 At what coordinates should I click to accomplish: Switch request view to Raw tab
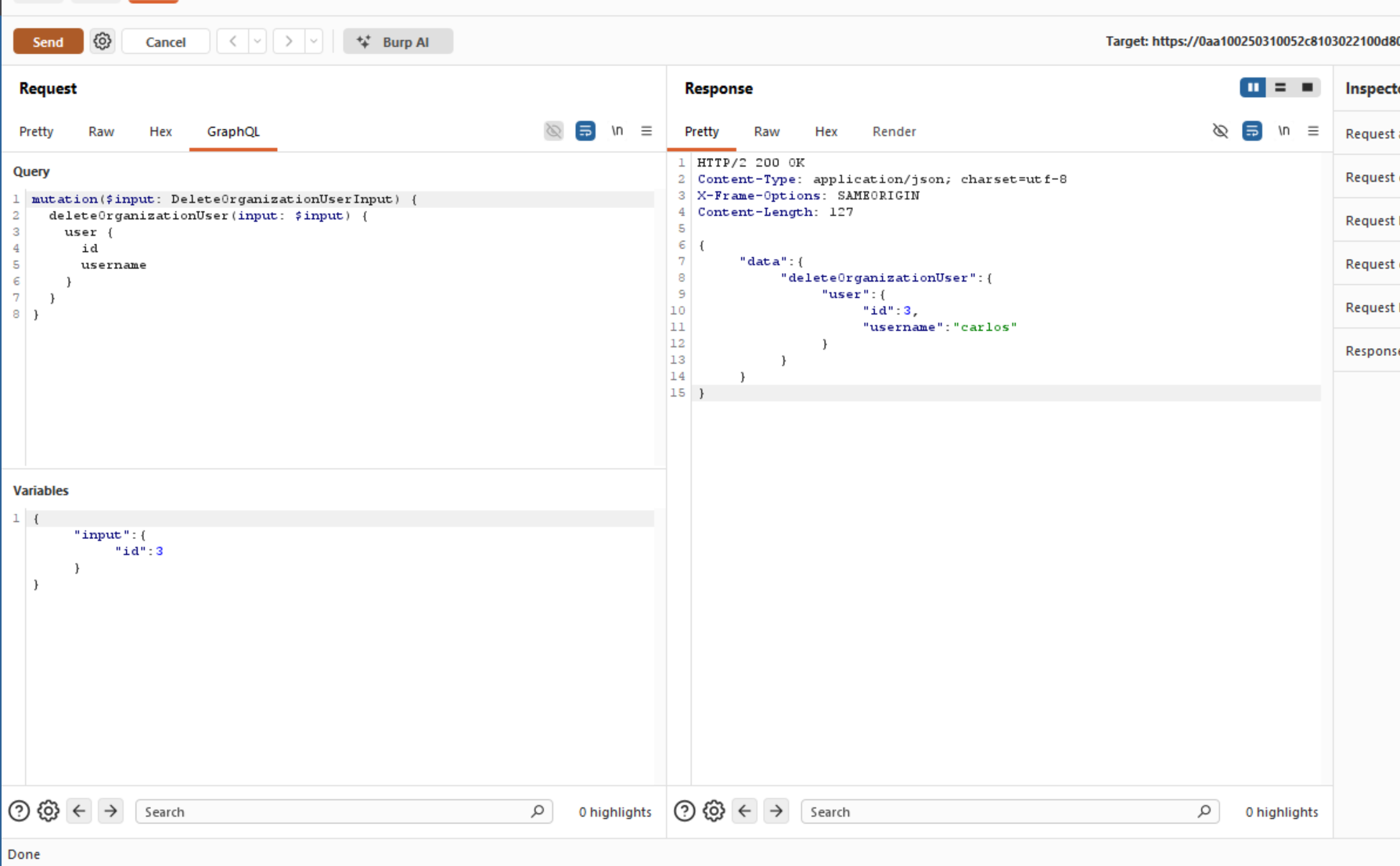pos(101,131)
